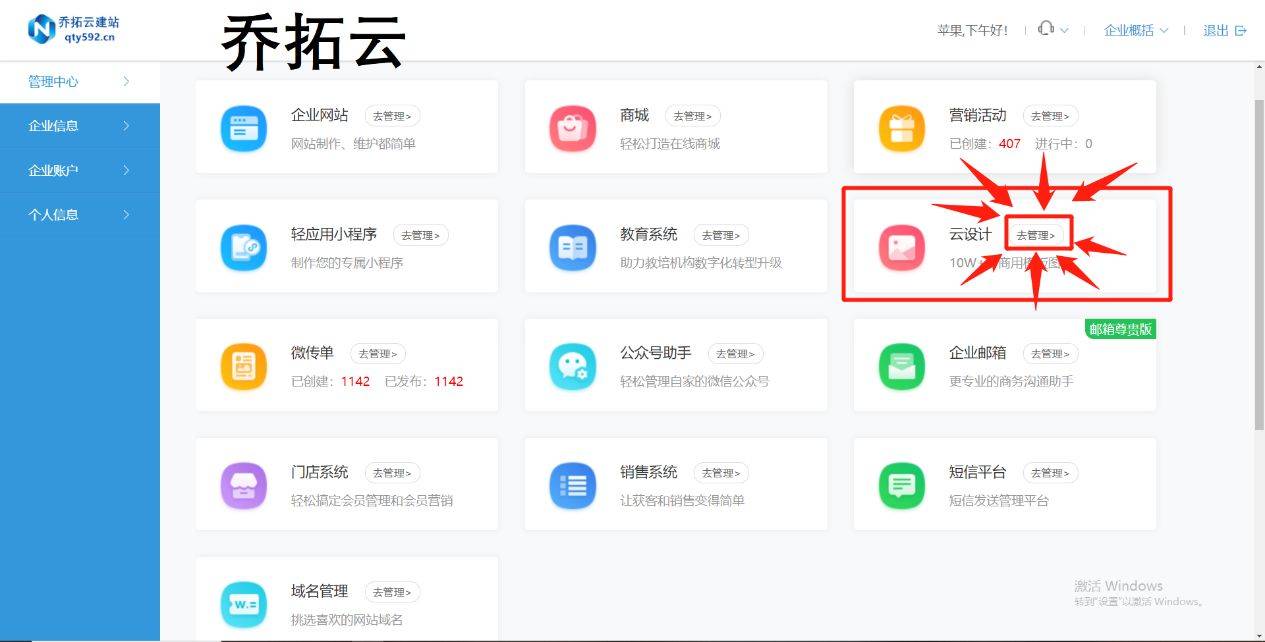Click the 企业邮箱 card title
Image resolution: width=1265 pixels, height=642 pixels.
(x=978, y=352)
